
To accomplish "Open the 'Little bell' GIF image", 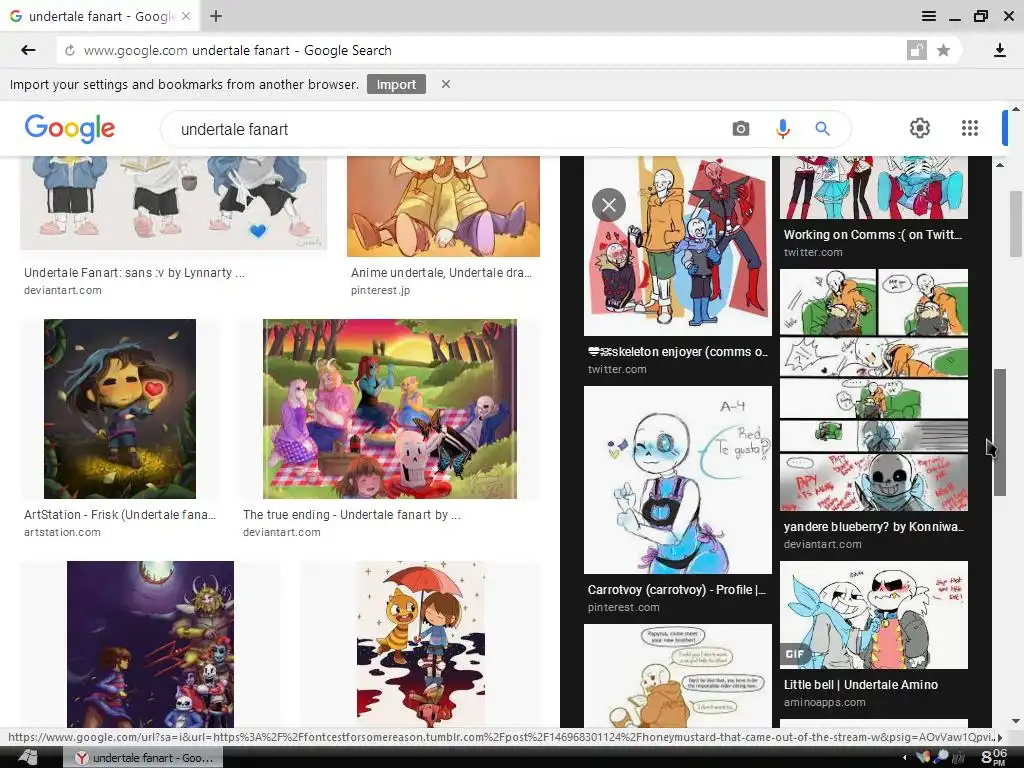I will [874, 615].
